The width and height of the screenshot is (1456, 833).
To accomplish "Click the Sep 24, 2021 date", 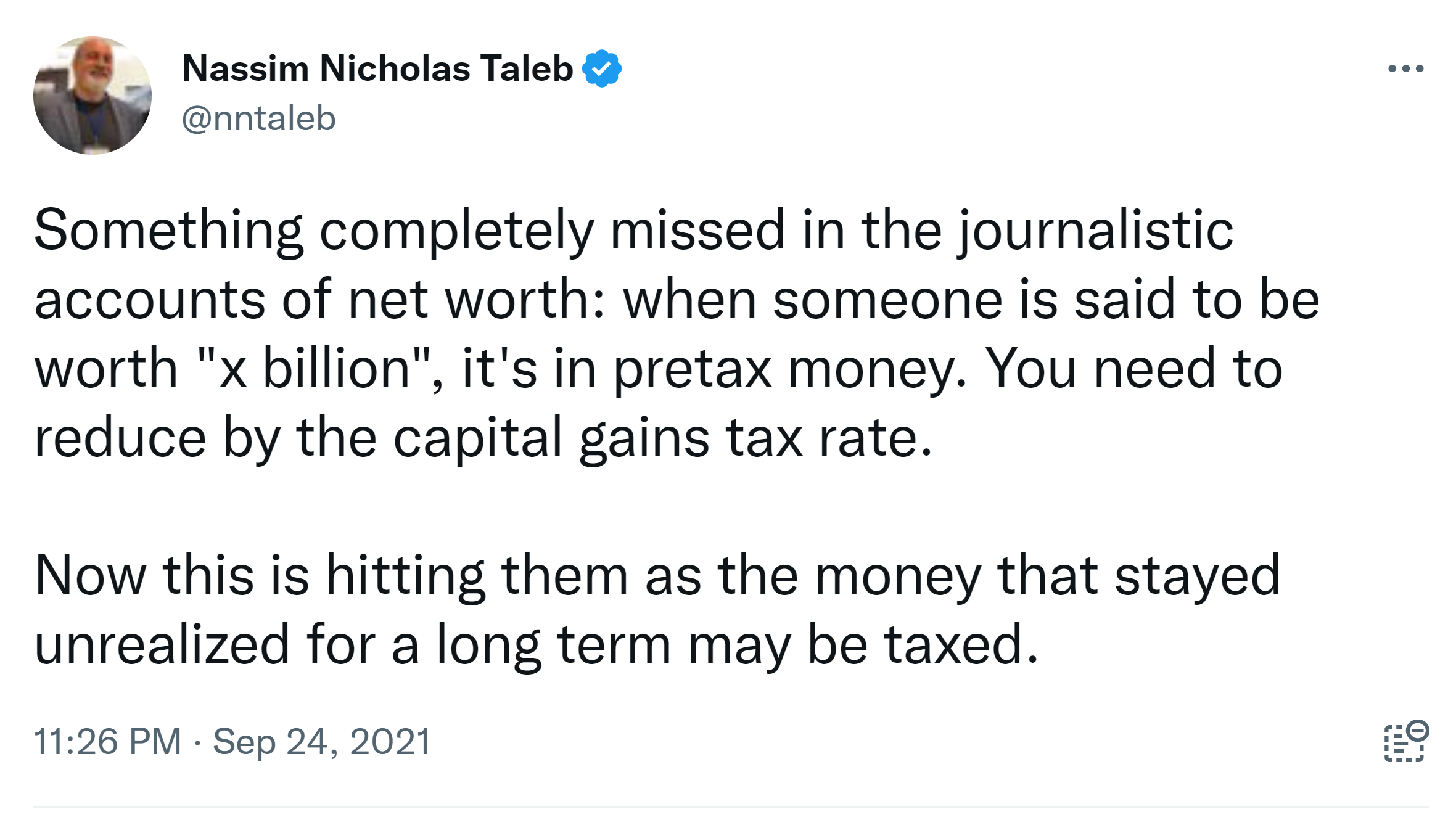I will [321, 741].
